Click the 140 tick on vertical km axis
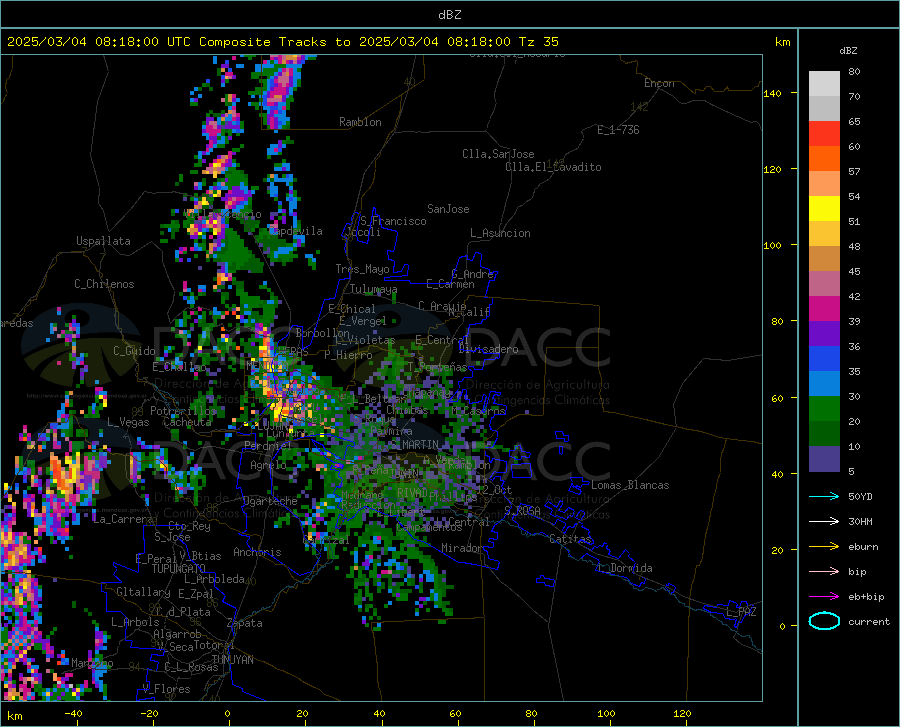The height and width of the screenshot is (727, 900). (x=773, y=94)
